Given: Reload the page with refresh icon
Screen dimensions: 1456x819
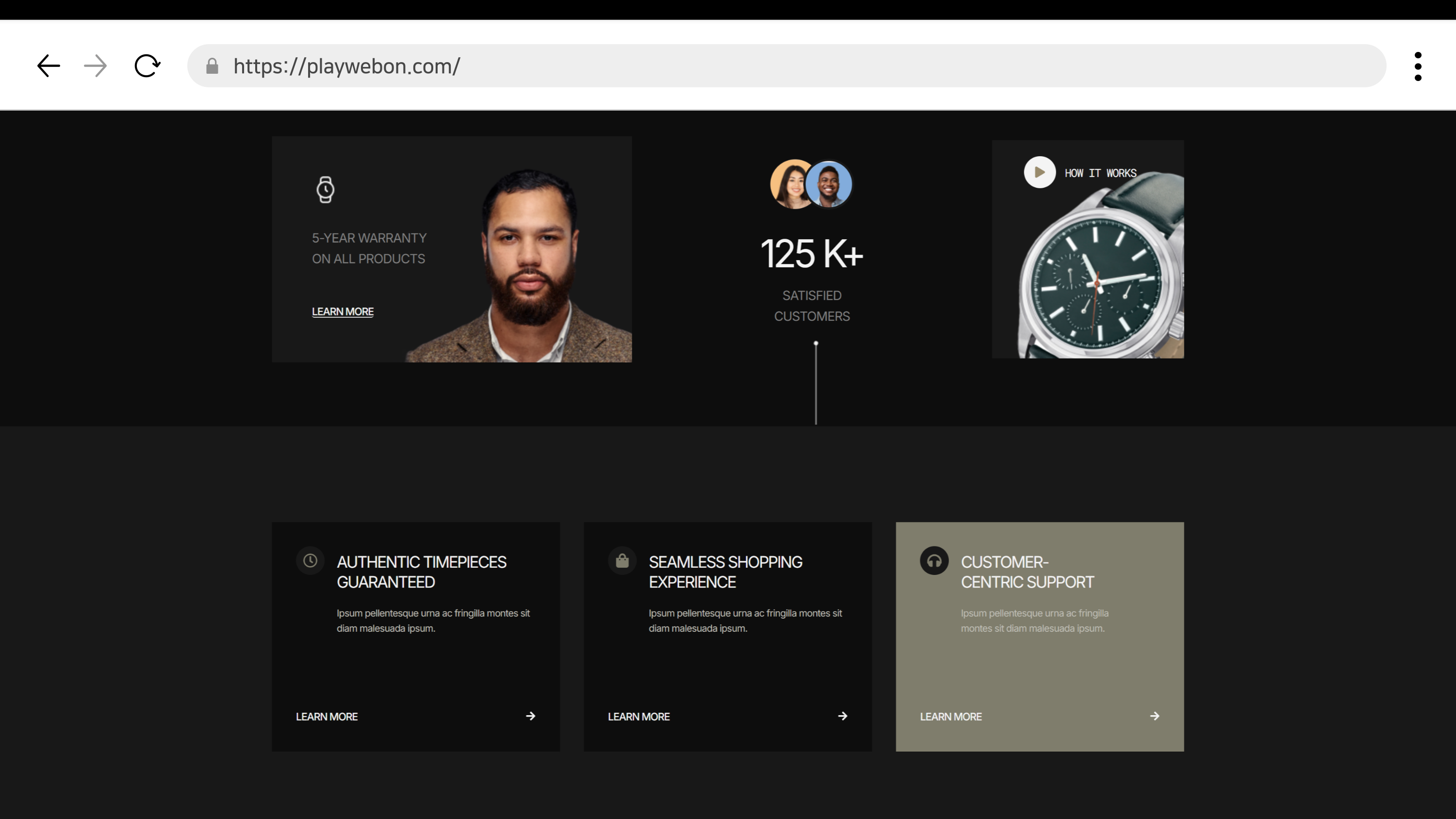Looking at the screenshot, I should pos(147,66).
